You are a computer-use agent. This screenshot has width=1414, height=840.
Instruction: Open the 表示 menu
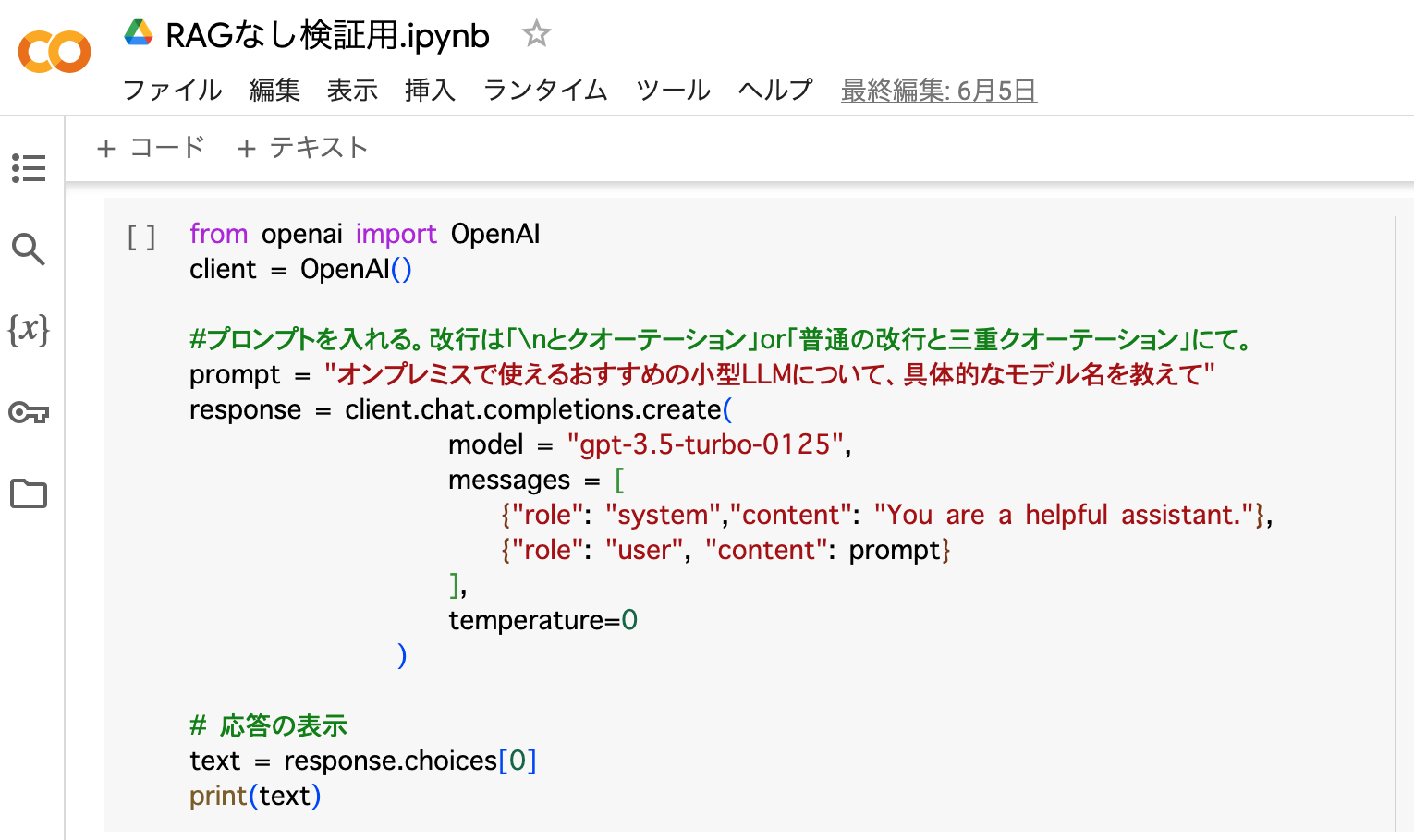pyautogui.click(x=352, y=91)
